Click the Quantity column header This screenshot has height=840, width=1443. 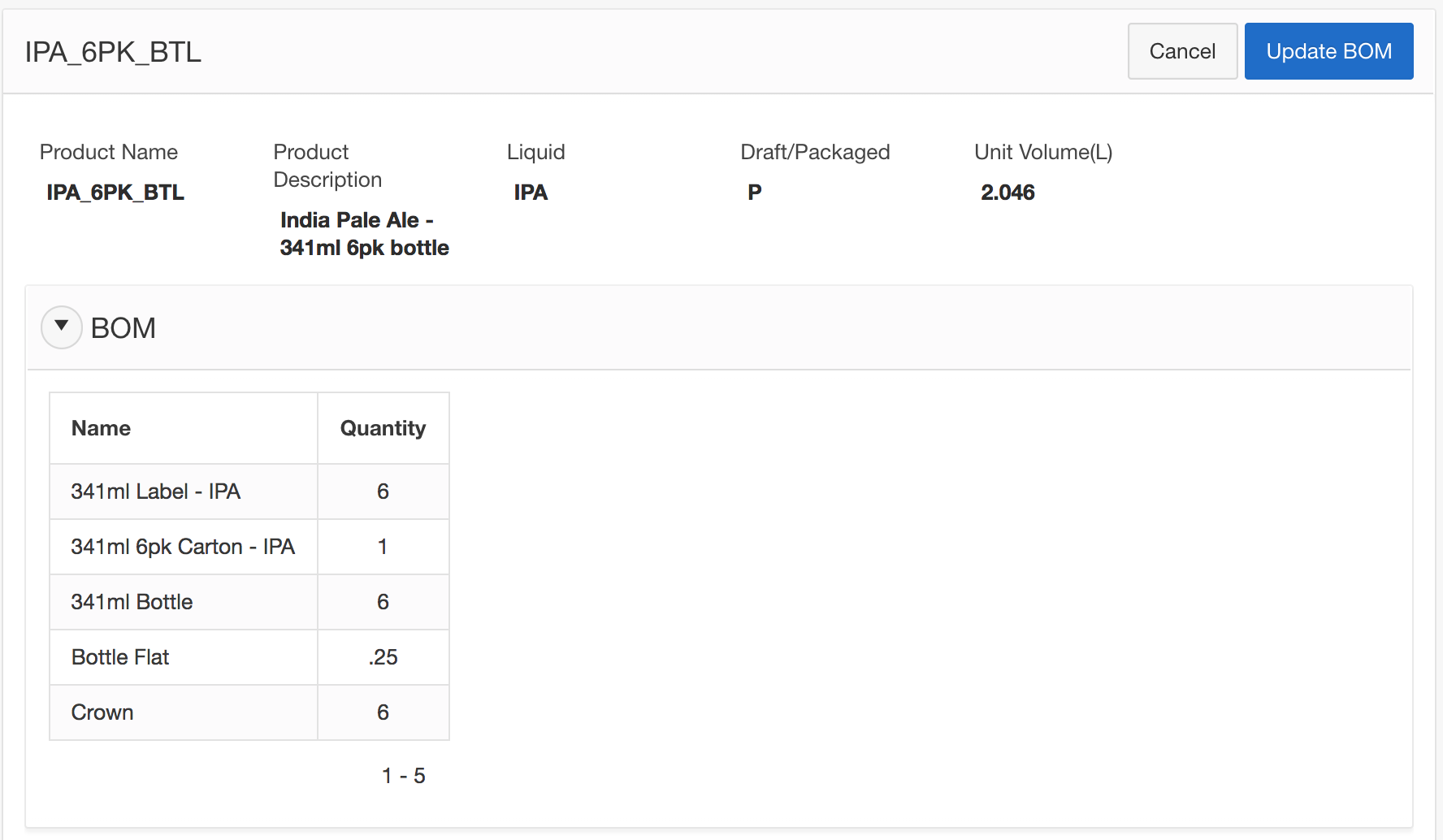[x=383, y=428]
